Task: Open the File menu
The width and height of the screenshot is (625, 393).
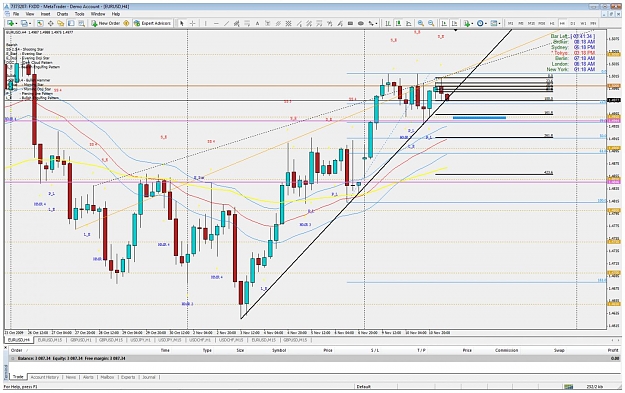Action: (16, 14)
